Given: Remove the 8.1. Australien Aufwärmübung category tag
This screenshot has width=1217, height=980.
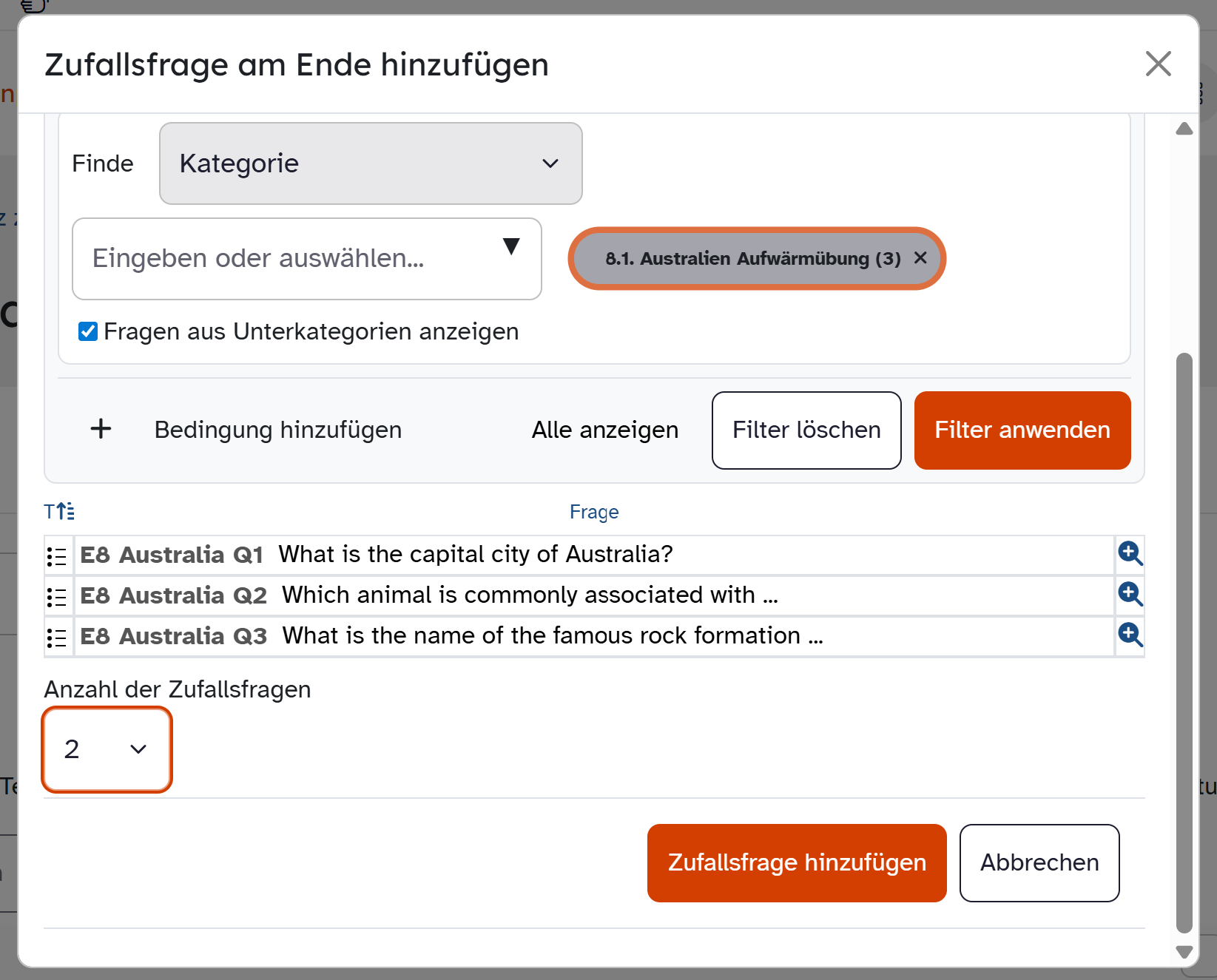Looking at the screenshot, I should 920,257.
